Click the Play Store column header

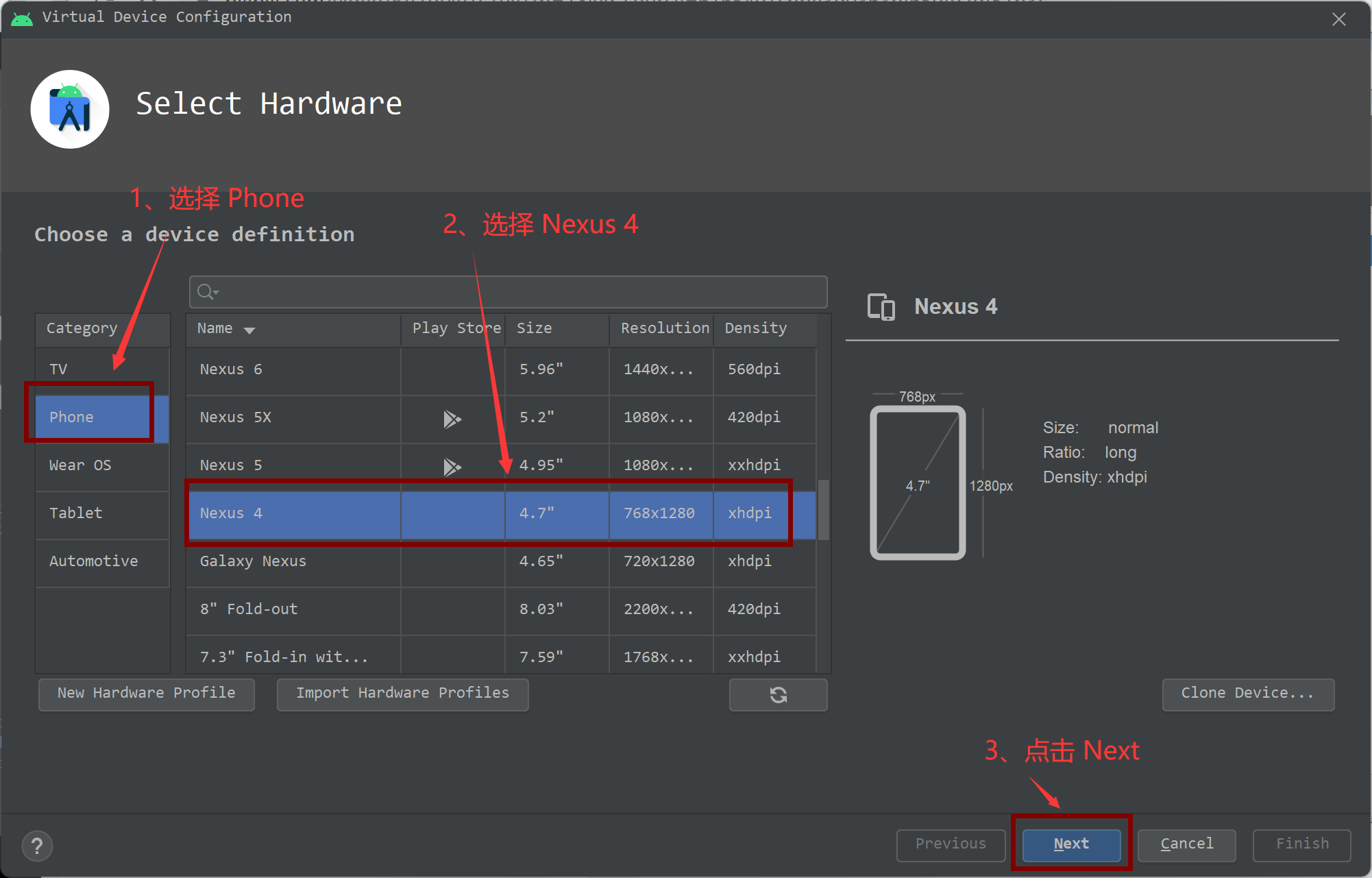pos(454,329)
